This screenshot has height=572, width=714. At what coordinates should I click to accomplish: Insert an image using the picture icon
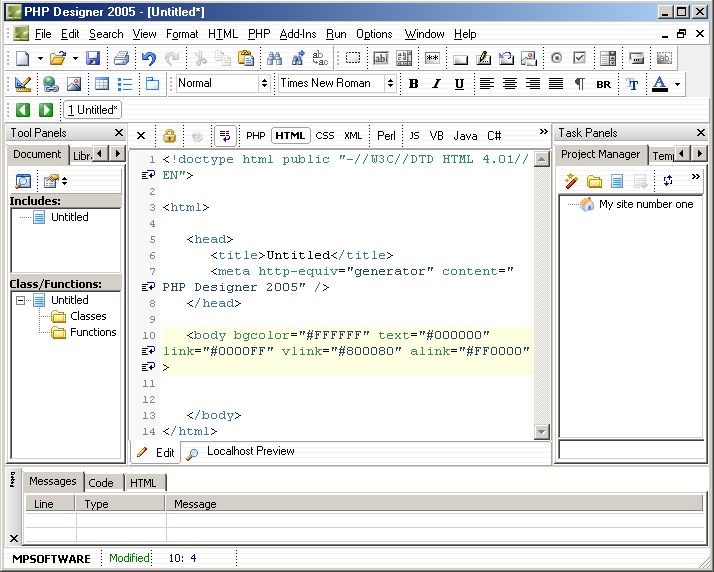[x=74, y=84]
